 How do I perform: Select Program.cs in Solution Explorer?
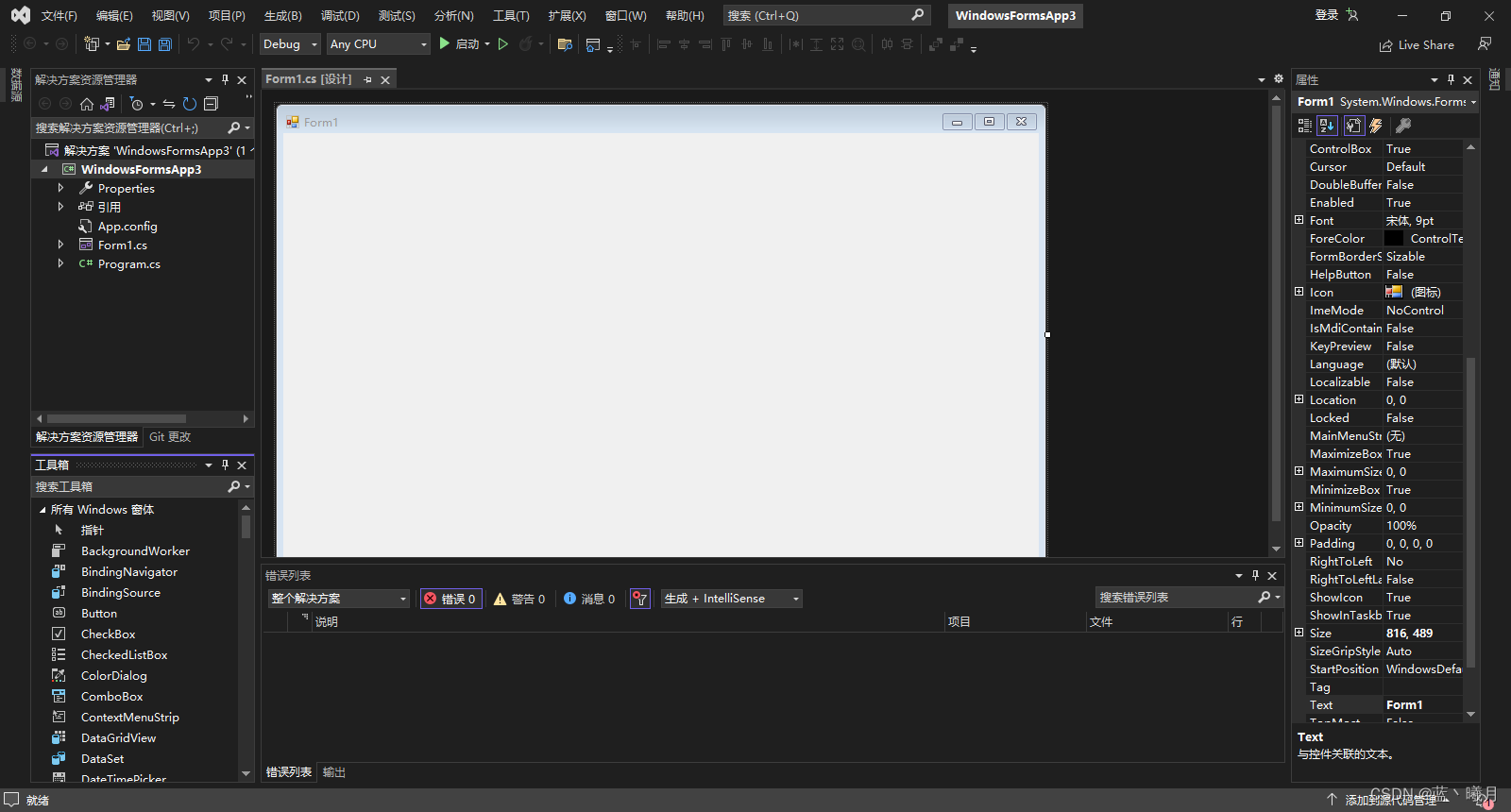click(129, 264)
